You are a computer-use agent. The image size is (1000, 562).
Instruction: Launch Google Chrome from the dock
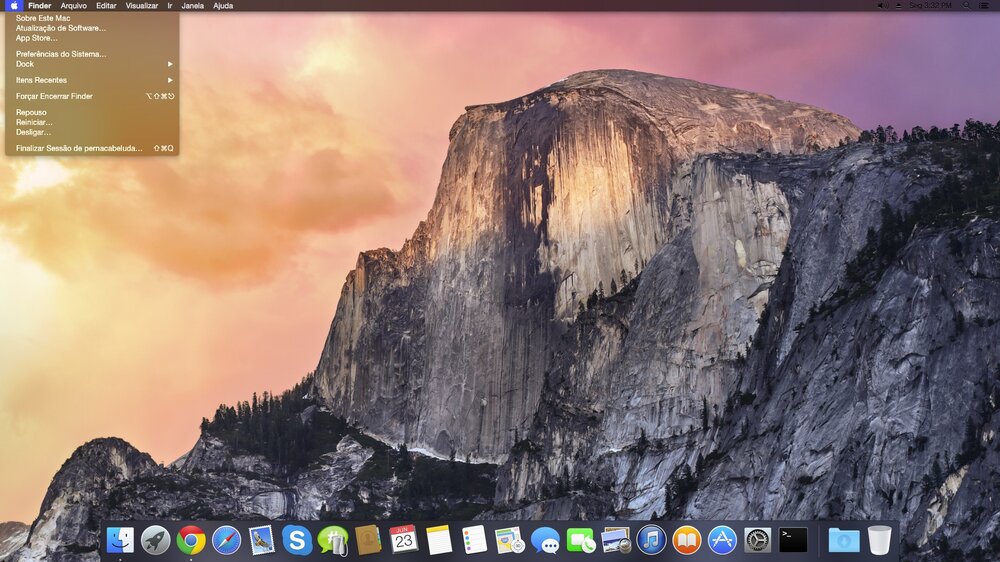[x=191, y=540]
